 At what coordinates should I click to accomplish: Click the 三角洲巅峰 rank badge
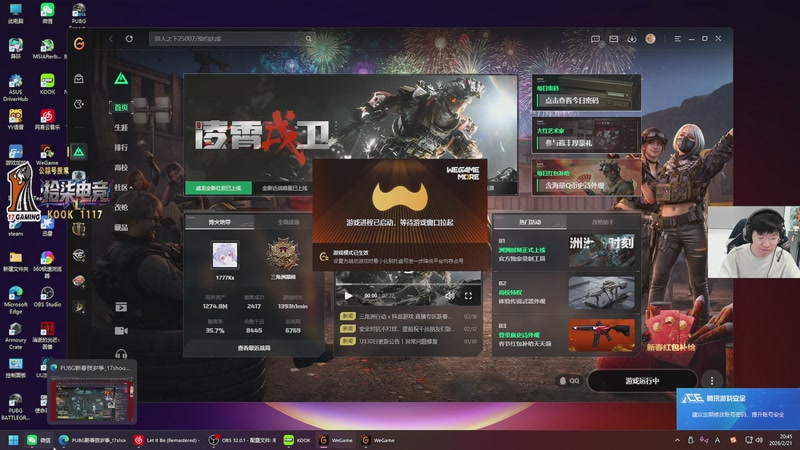pos(283,255)
